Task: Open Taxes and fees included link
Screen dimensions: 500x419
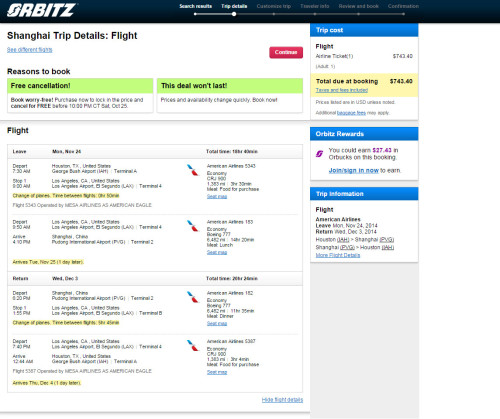Action: [342, 90]
